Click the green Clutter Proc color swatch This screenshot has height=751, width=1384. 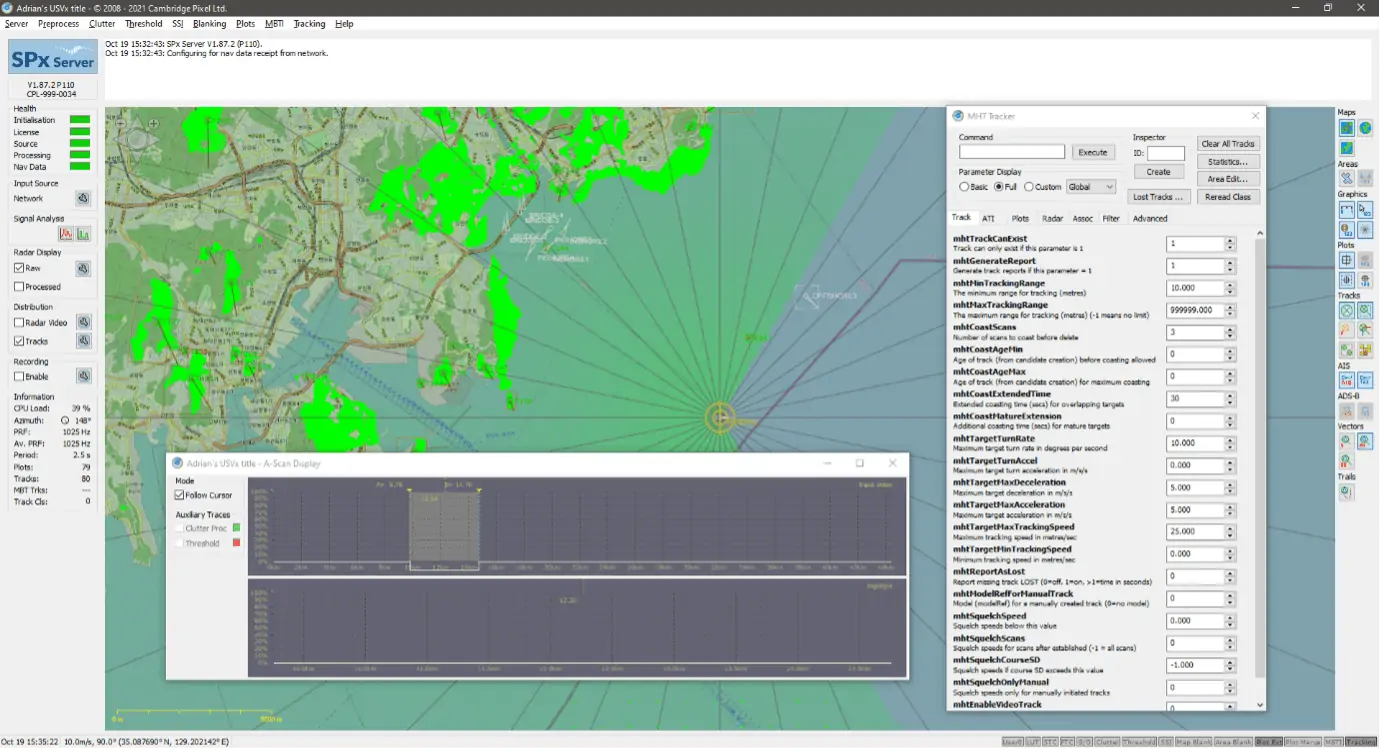[x=237, y=530]
